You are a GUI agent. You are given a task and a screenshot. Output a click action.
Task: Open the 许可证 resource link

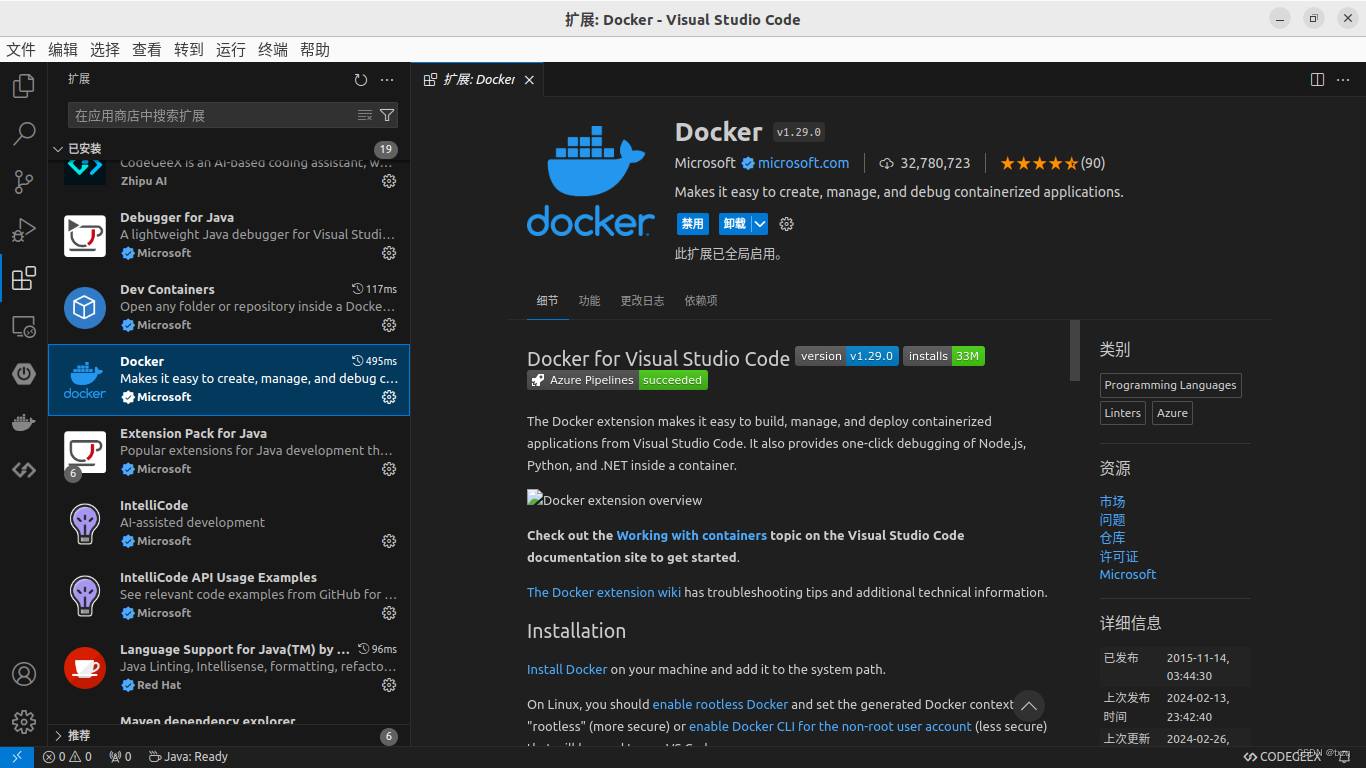pos(1119,556)
